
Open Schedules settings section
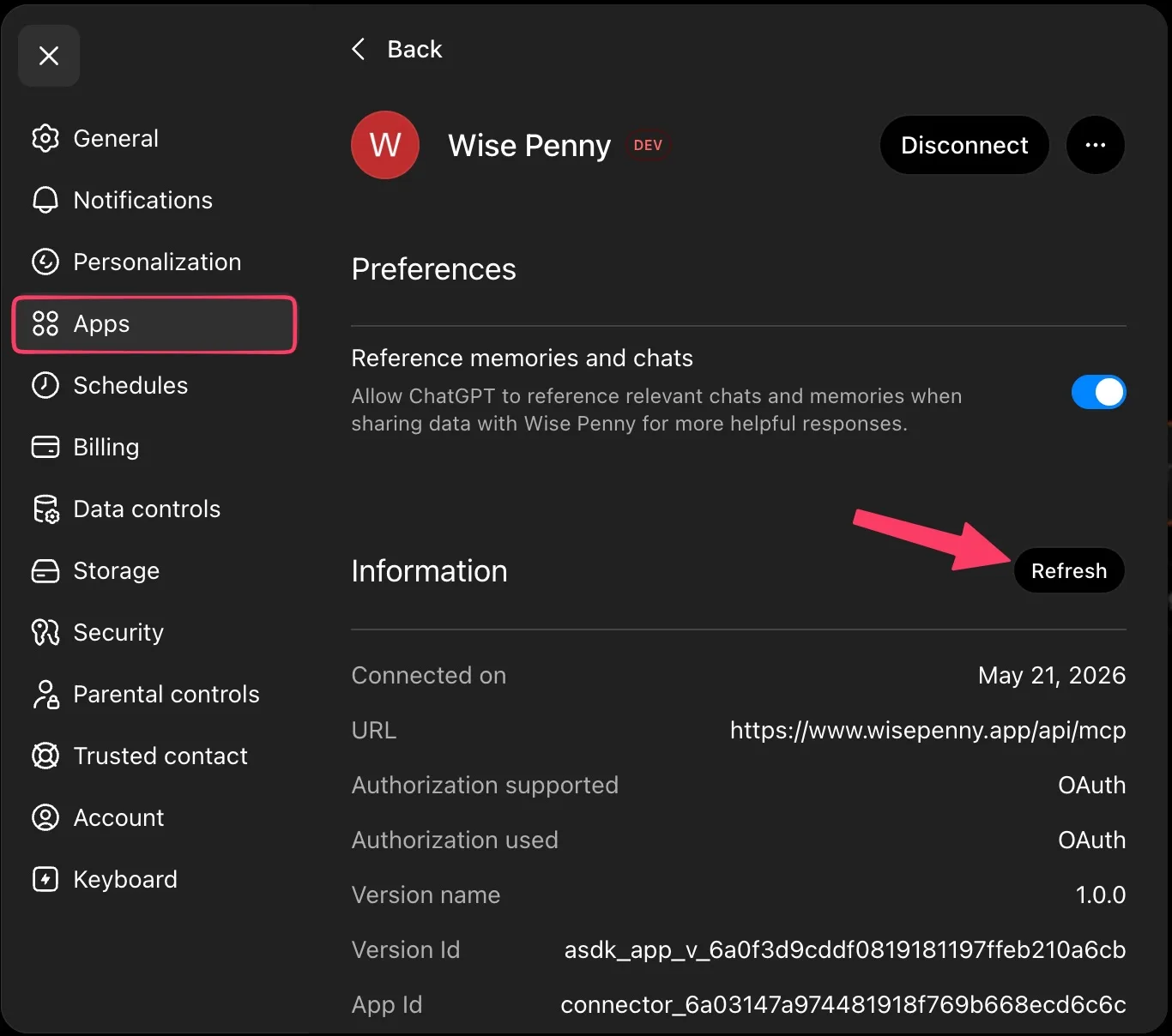pyautogui.click(x=154, y=385)
